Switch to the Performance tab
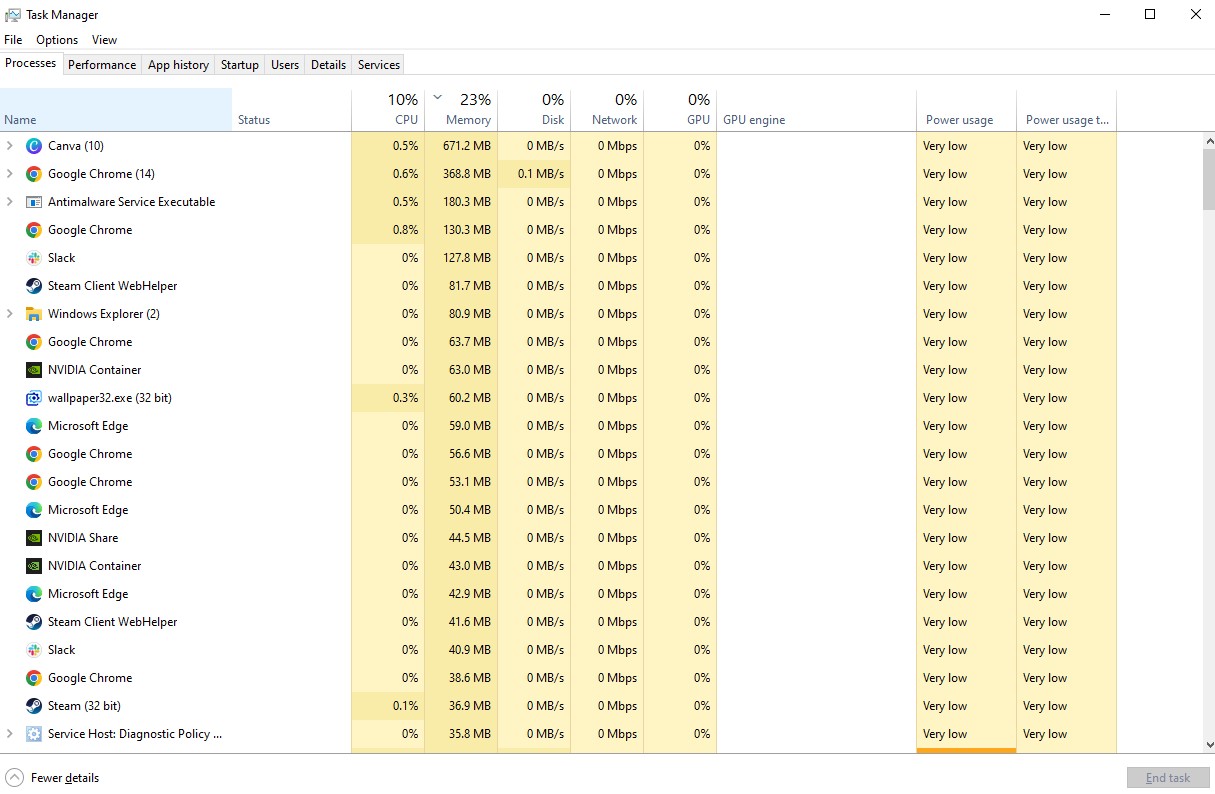 (x=102, y=64)
